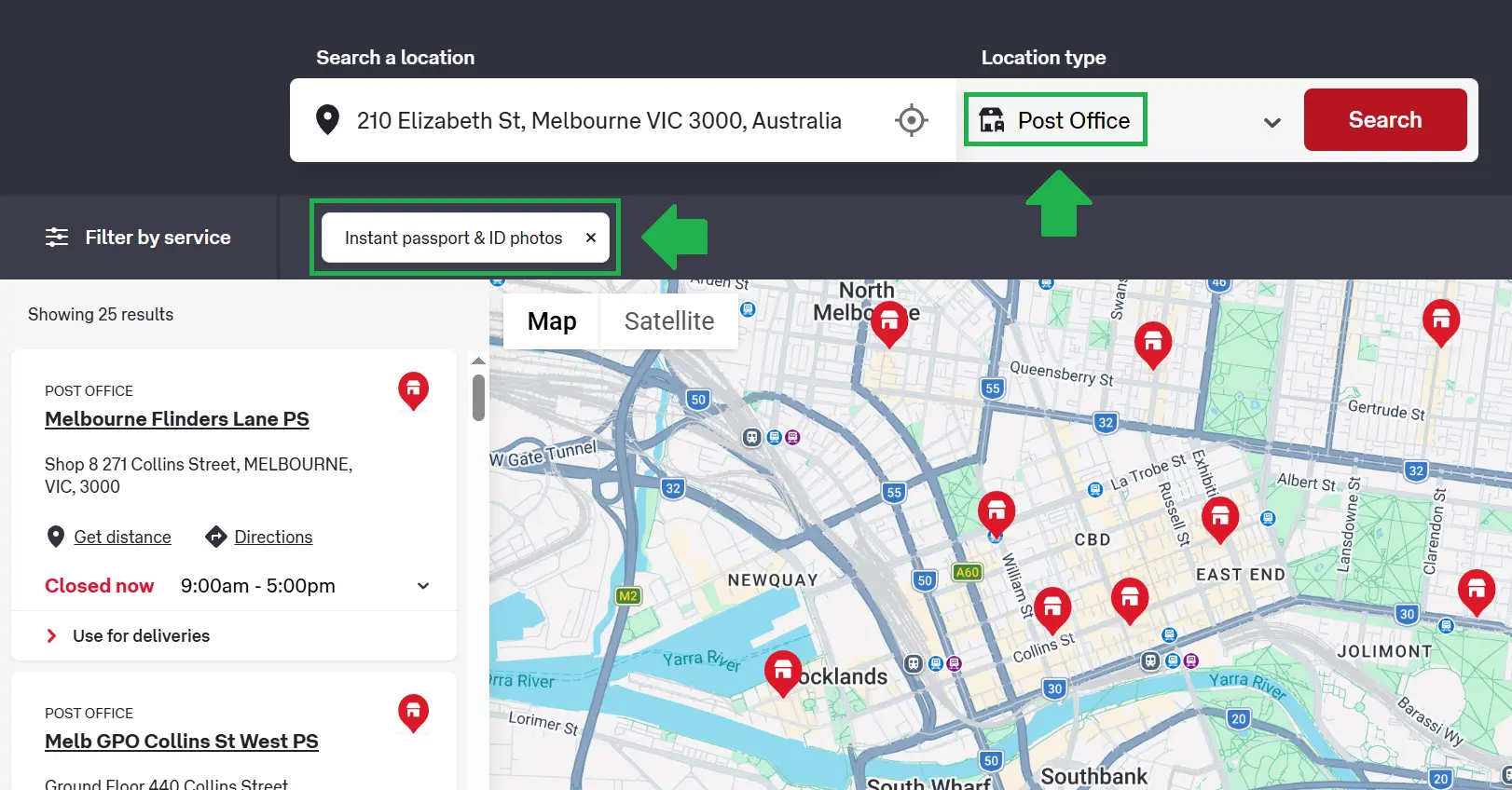Open Directions link for Flinders Lane PS
Viewport: 1512px width, 790px height.
[273, 537]
